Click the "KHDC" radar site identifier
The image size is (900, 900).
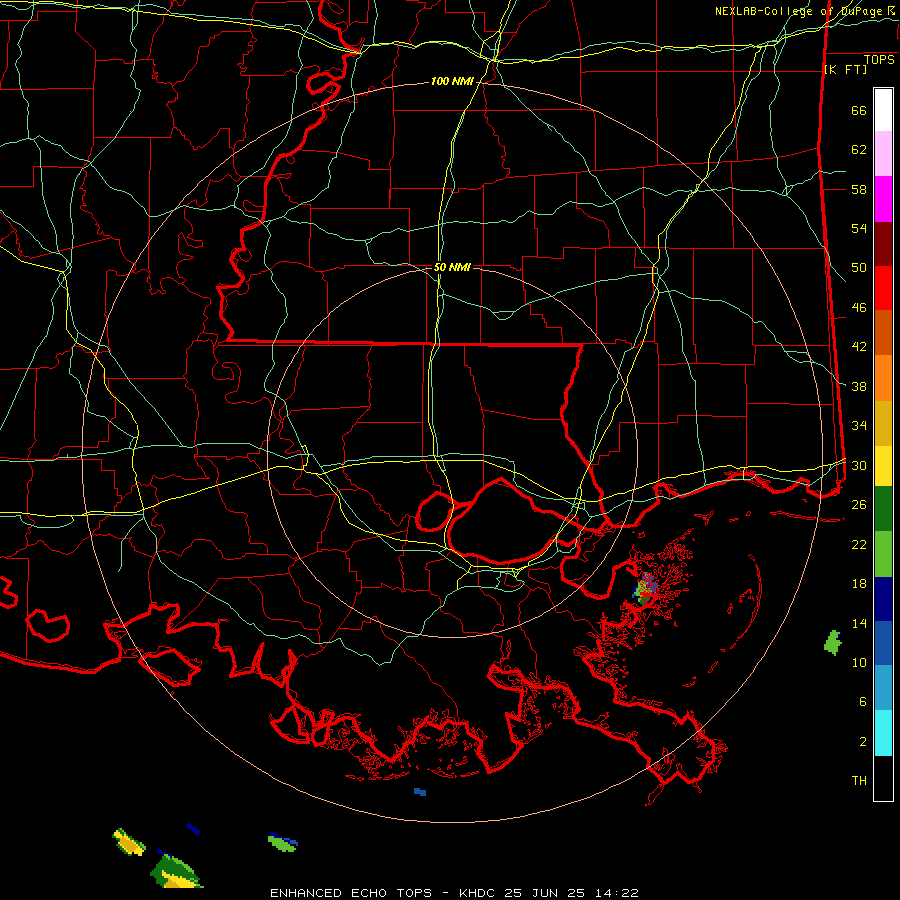click(479, 893)
